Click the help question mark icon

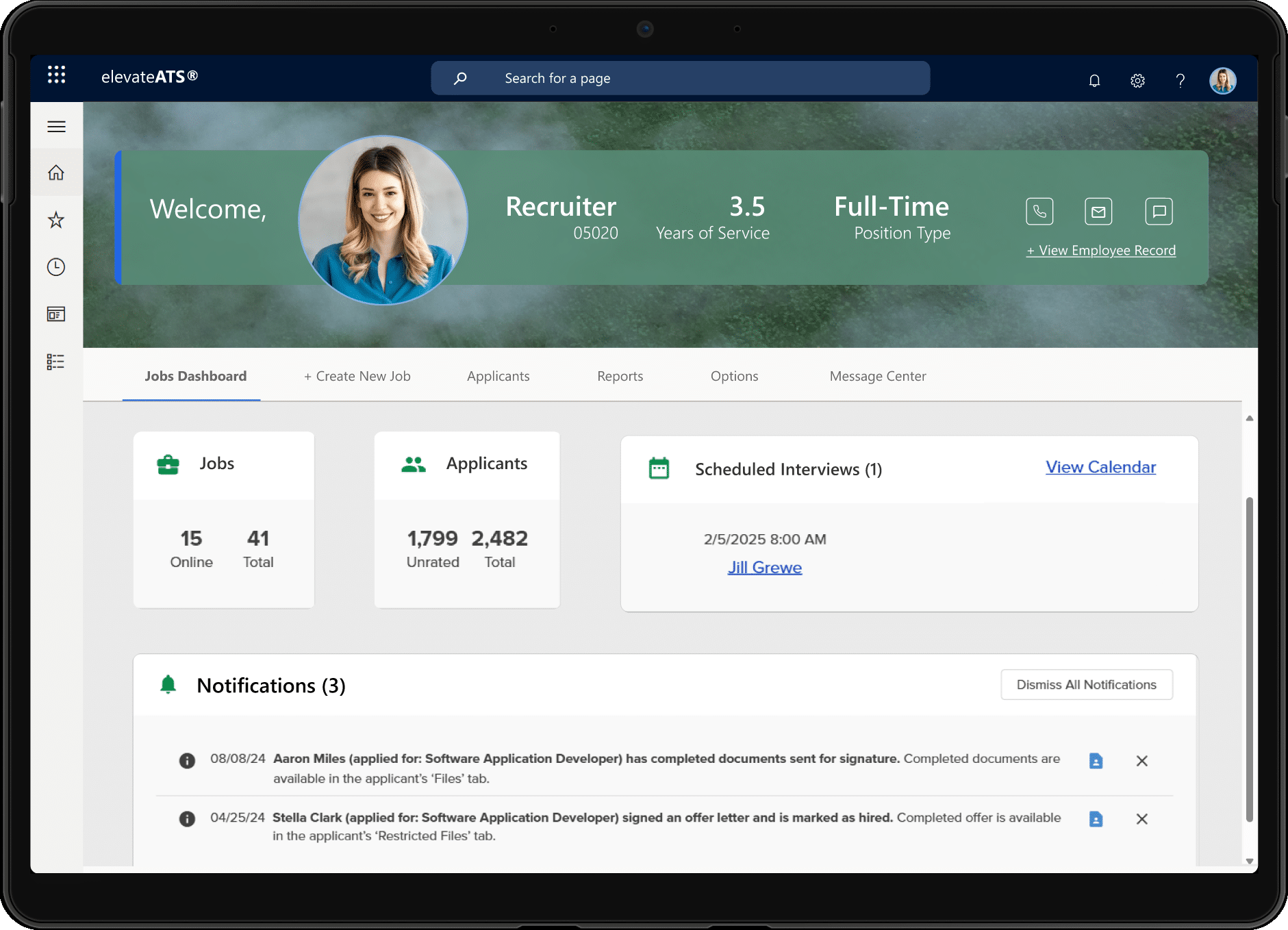click(x=1180, y=81)
